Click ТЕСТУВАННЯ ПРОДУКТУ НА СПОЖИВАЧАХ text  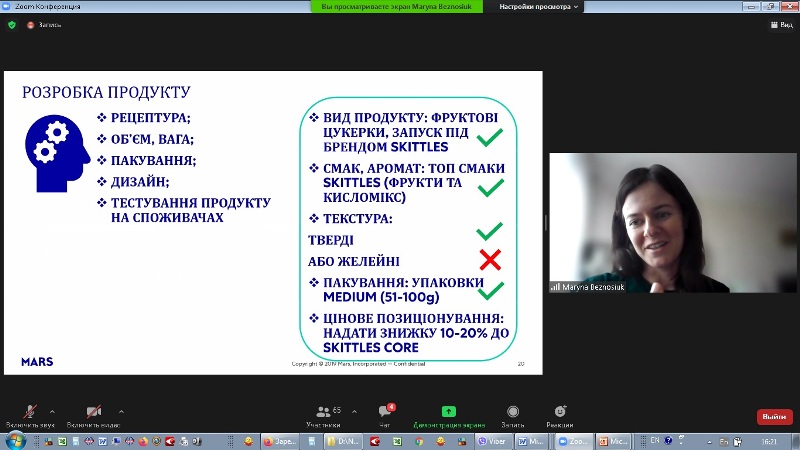tap(191, 210)
